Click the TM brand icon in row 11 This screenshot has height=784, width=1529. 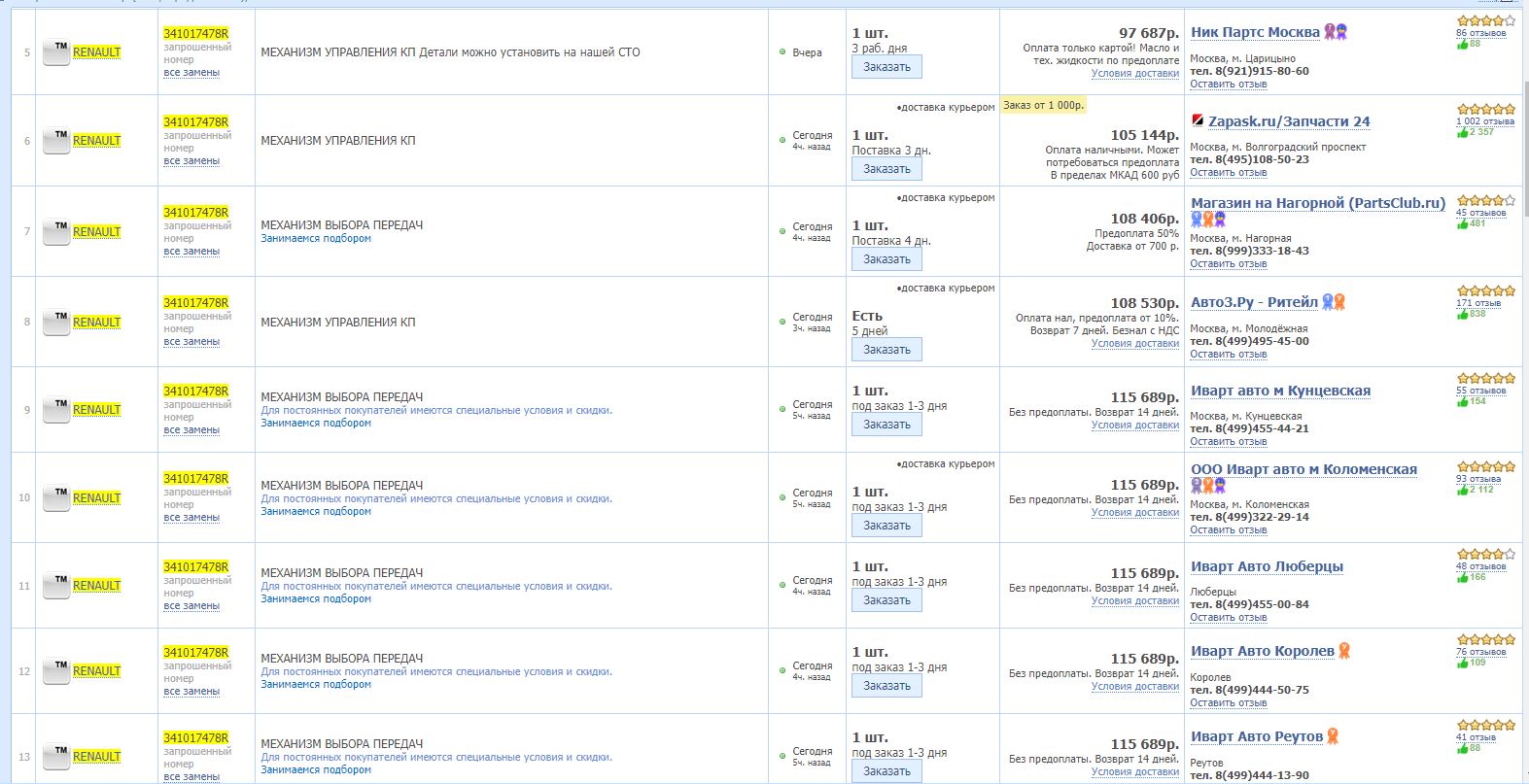click(56, 586)
